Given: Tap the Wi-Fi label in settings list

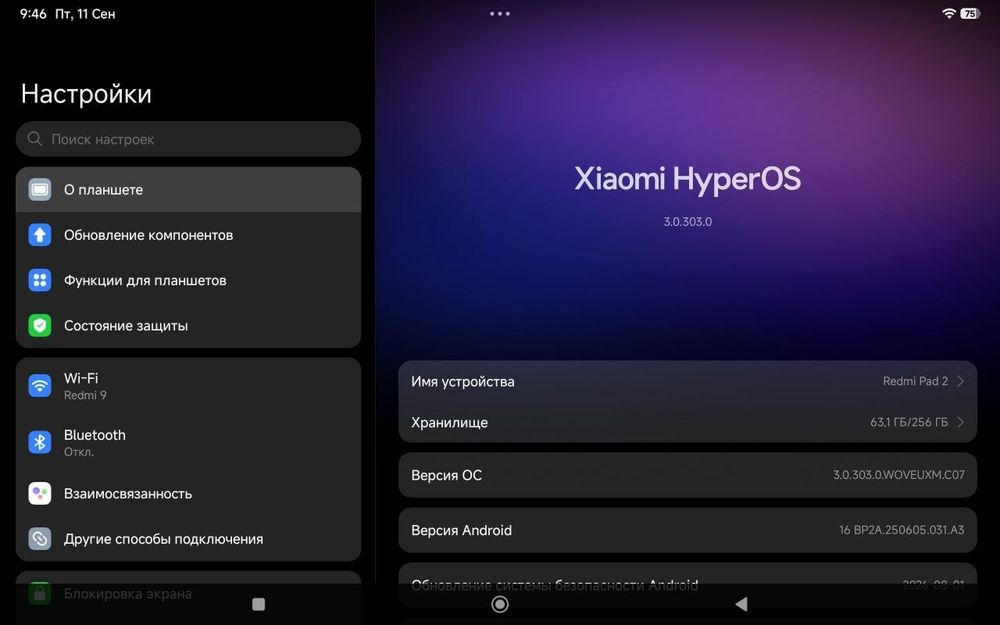Looking at the screenshot, I should [x=81, y=378].
